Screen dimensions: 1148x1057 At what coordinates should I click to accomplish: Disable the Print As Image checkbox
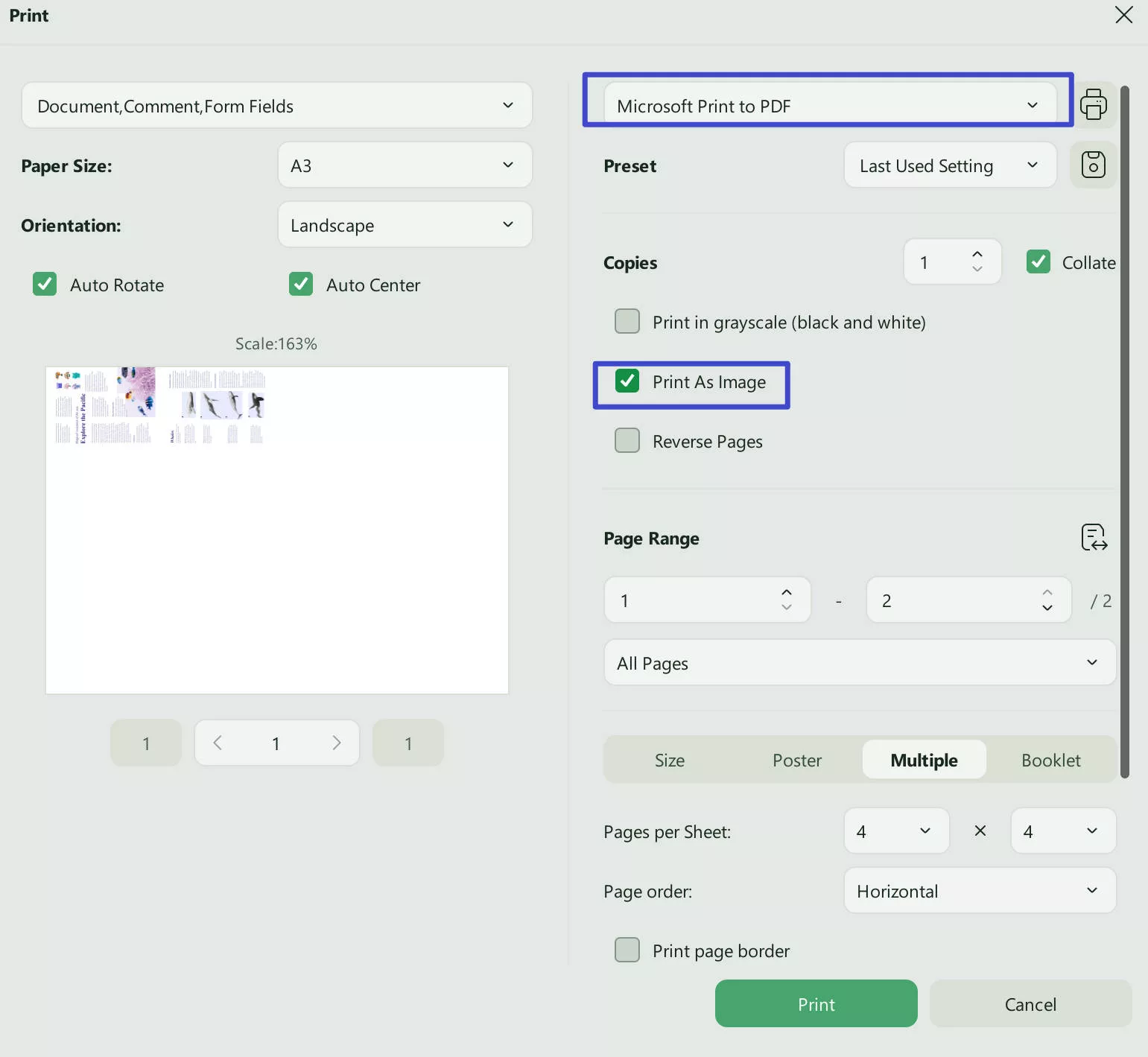point(627,381)
